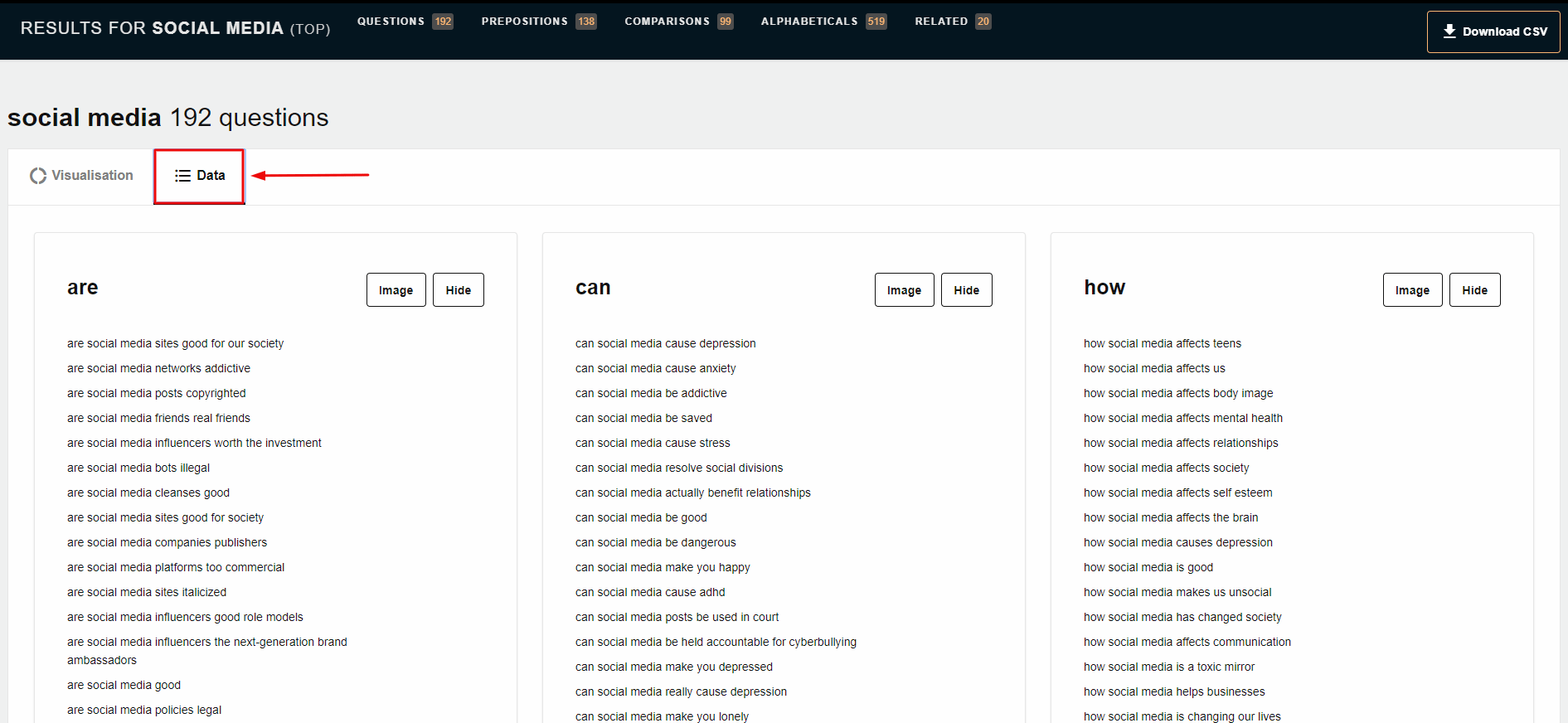Switch to the Visualisation view tab
This screenshot has width=1568, height=723.
point(81,176)
